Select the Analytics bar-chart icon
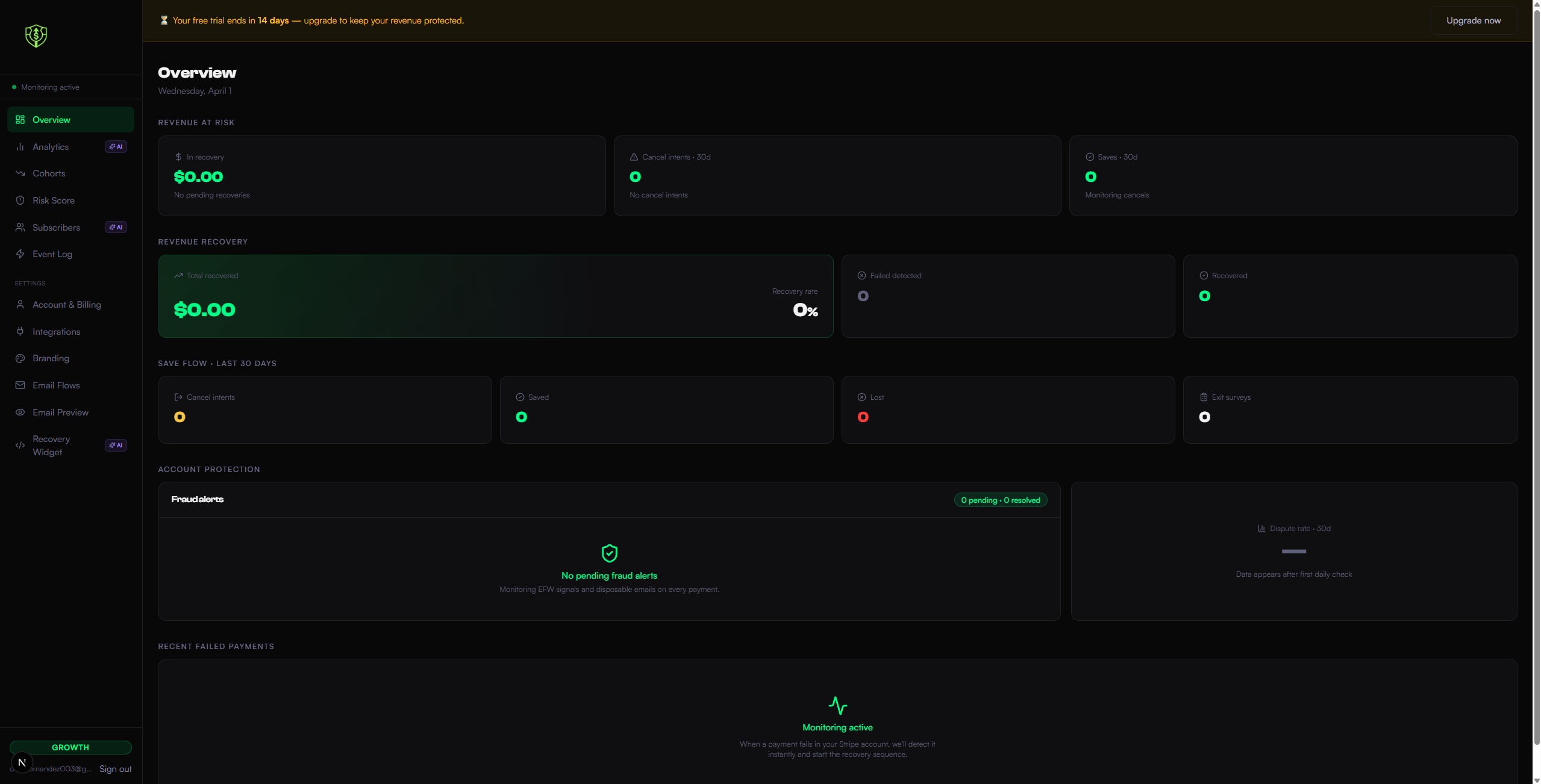 20,146
